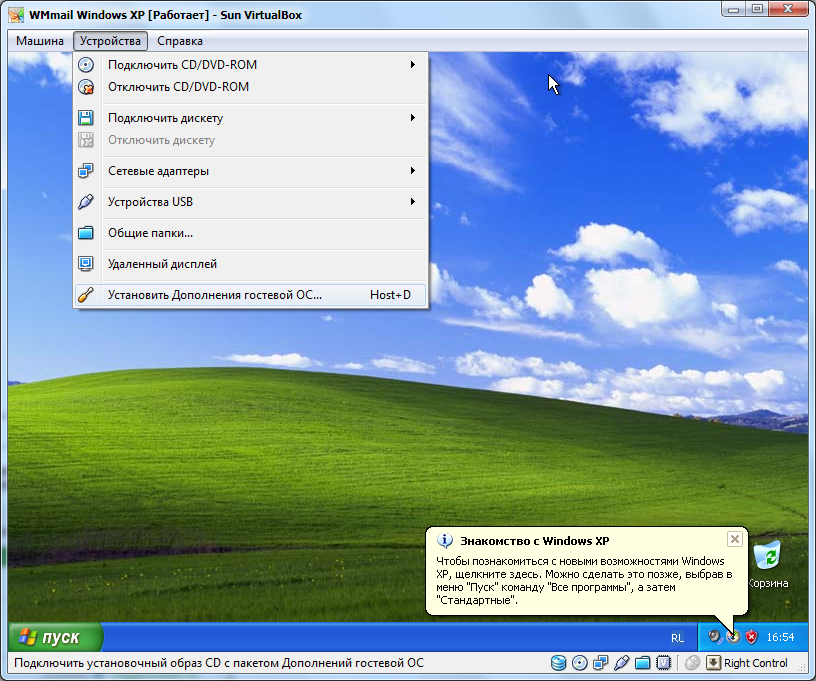Open Устройства USB submenu entry

click(250, 202)
